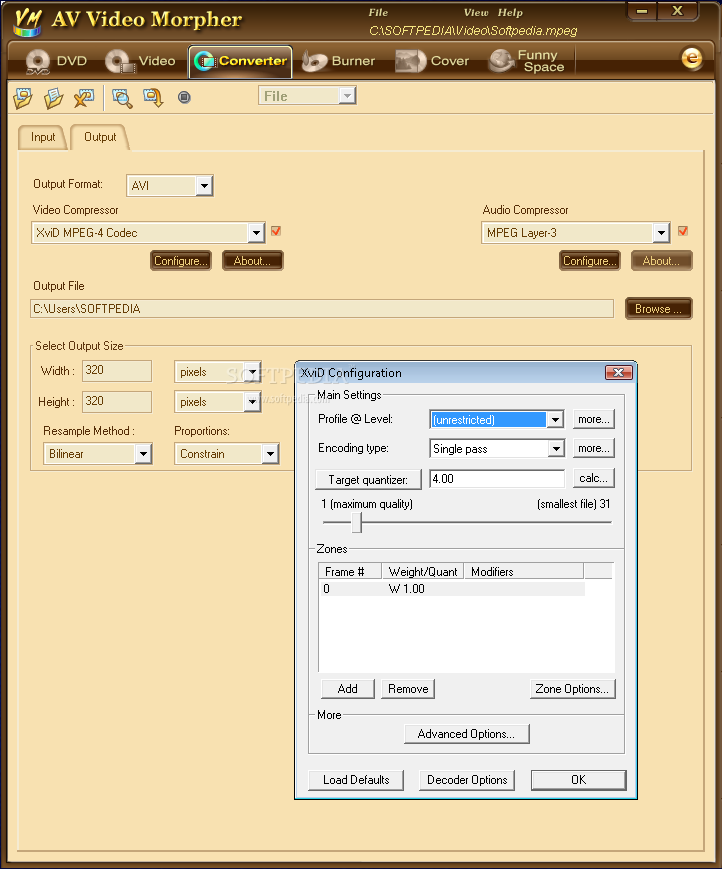Open the Width units pixels dropdown
Screen dimensions: 722x869
(x=252, y=372)
